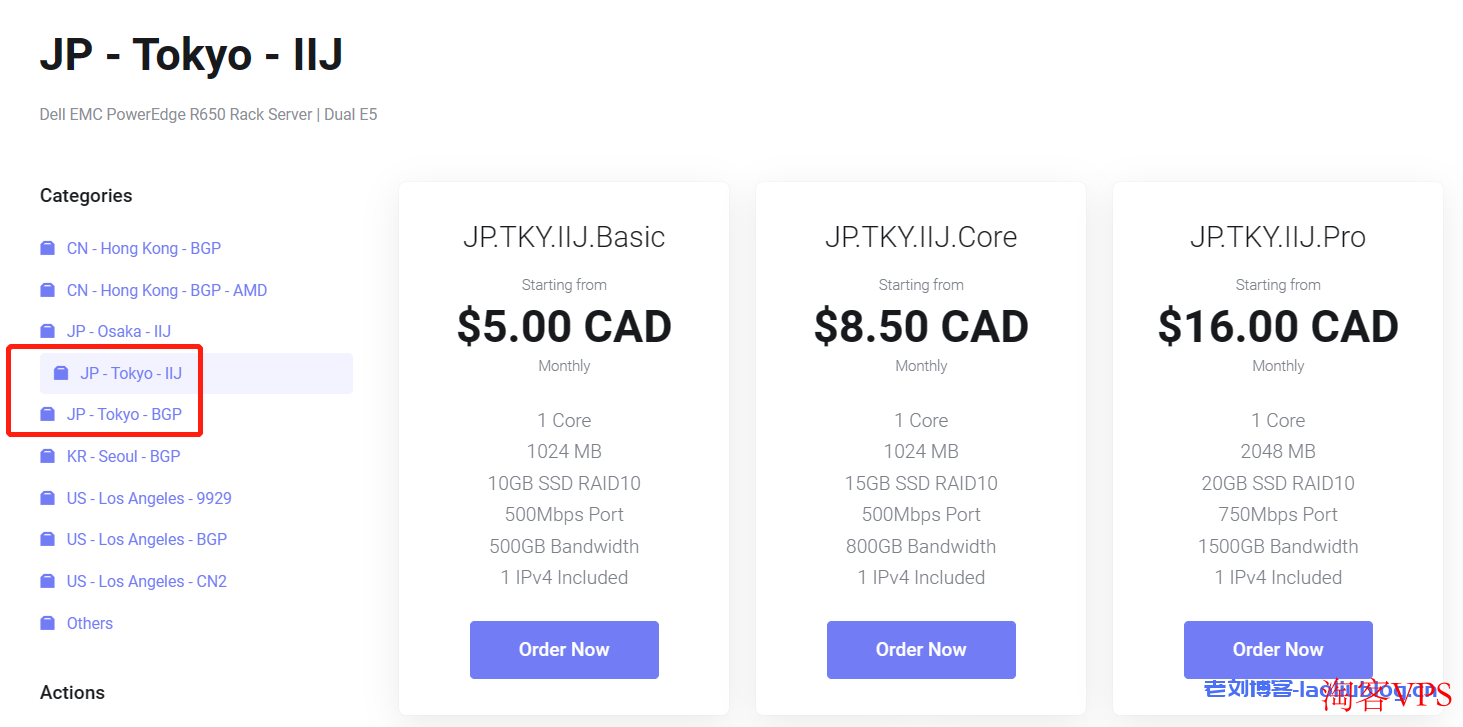Select the JP - Tokyo - BGP category

pyautogui.click(x=124, y=414)
